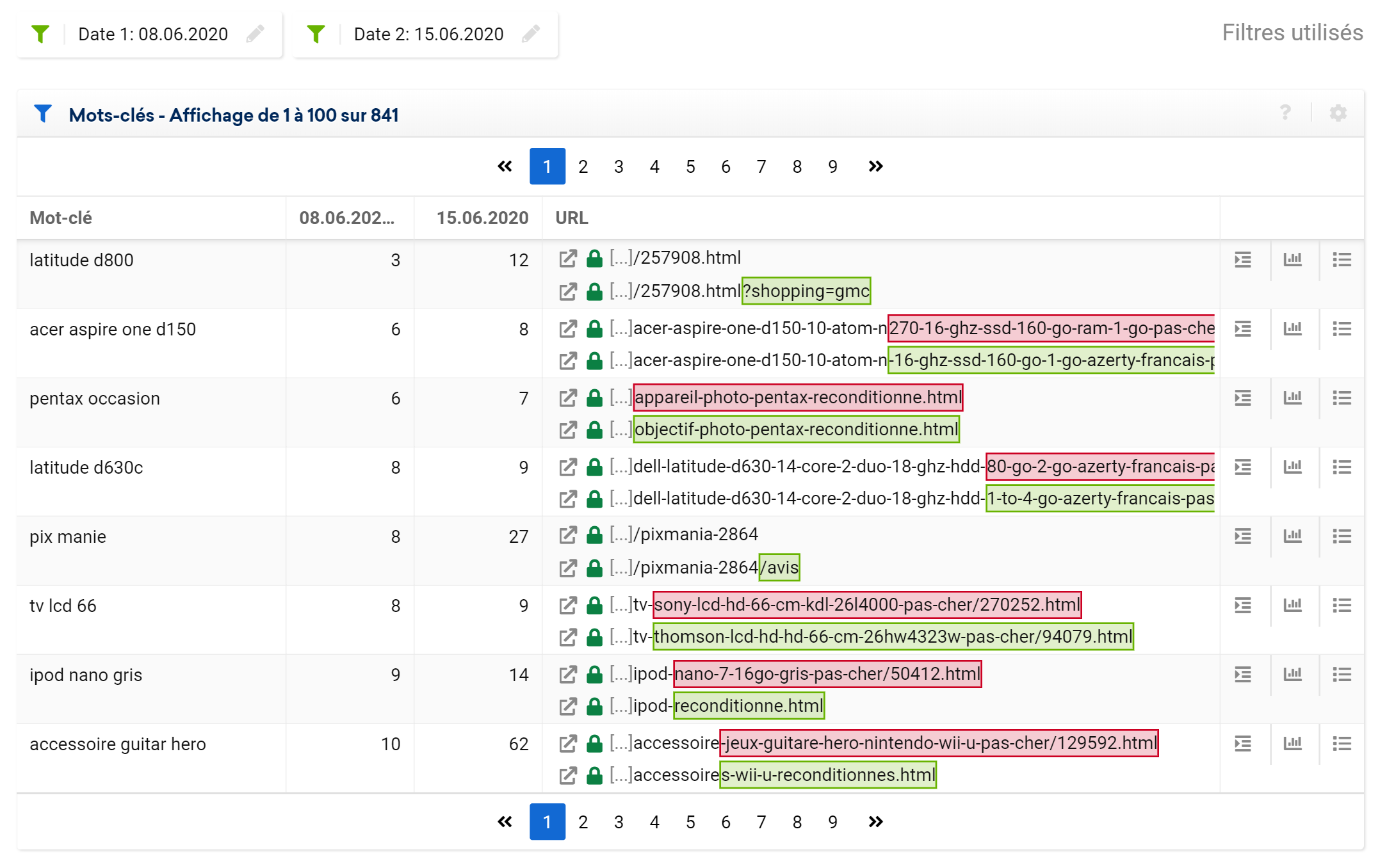The width and height of the screenshot is (1387, 868).
Task: Select current page 1 in top pagination
Action: click(x=547, y=166)
